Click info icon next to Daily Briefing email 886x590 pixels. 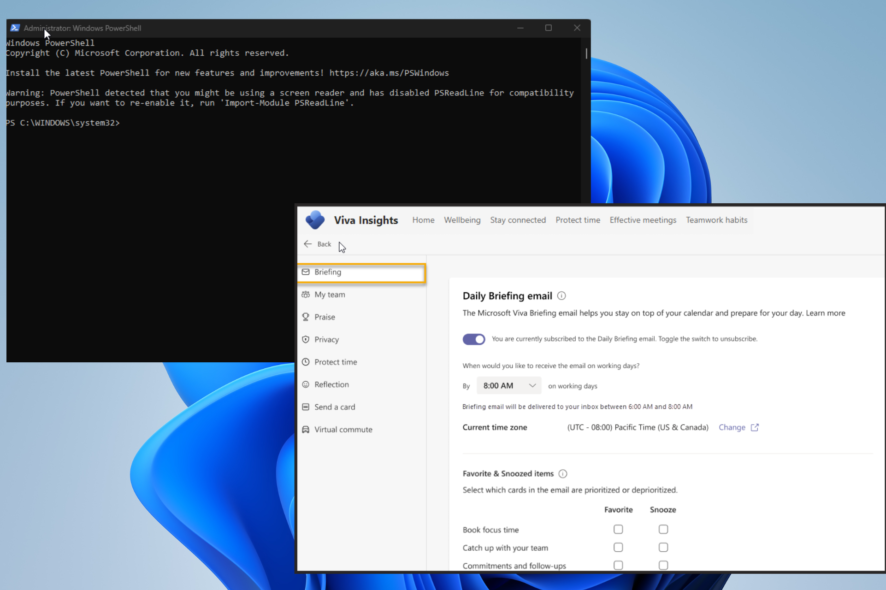click(561, 296)
